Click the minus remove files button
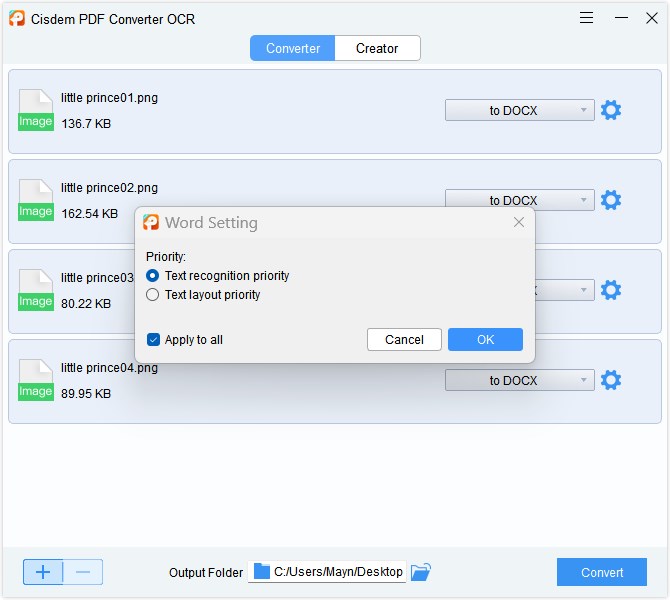 [x=83, y=572]
